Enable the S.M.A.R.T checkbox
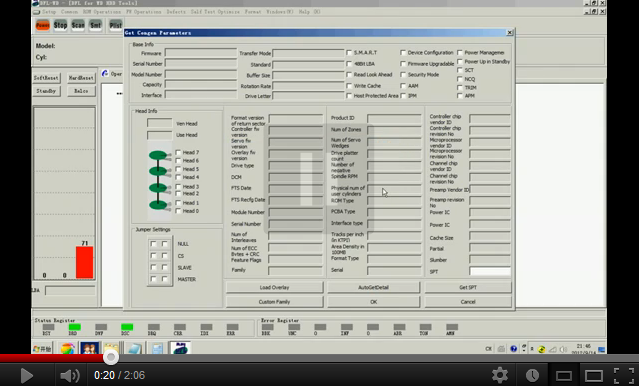 click(349, 53)
